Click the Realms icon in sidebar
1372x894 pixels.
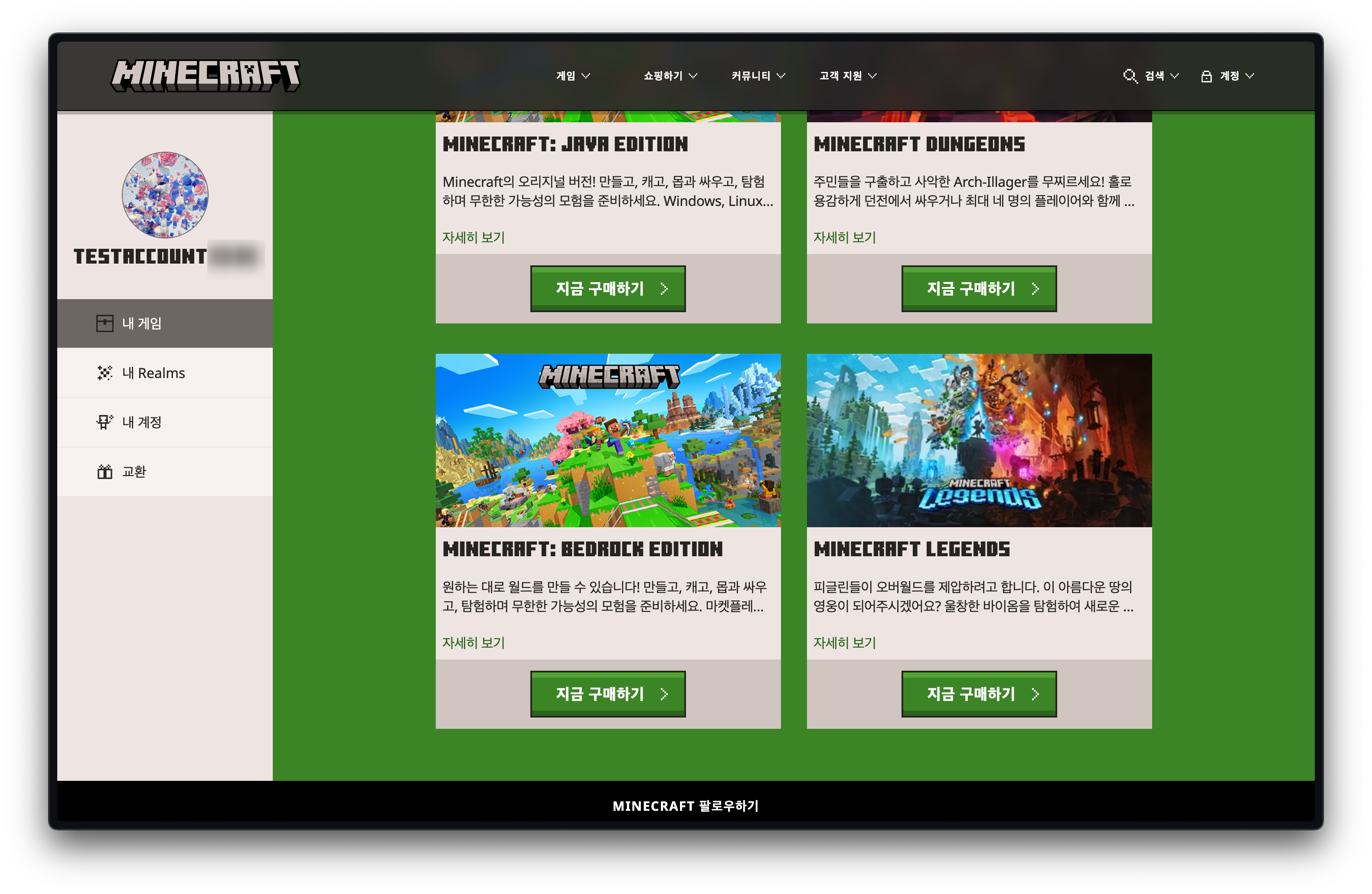coord(105,373)
